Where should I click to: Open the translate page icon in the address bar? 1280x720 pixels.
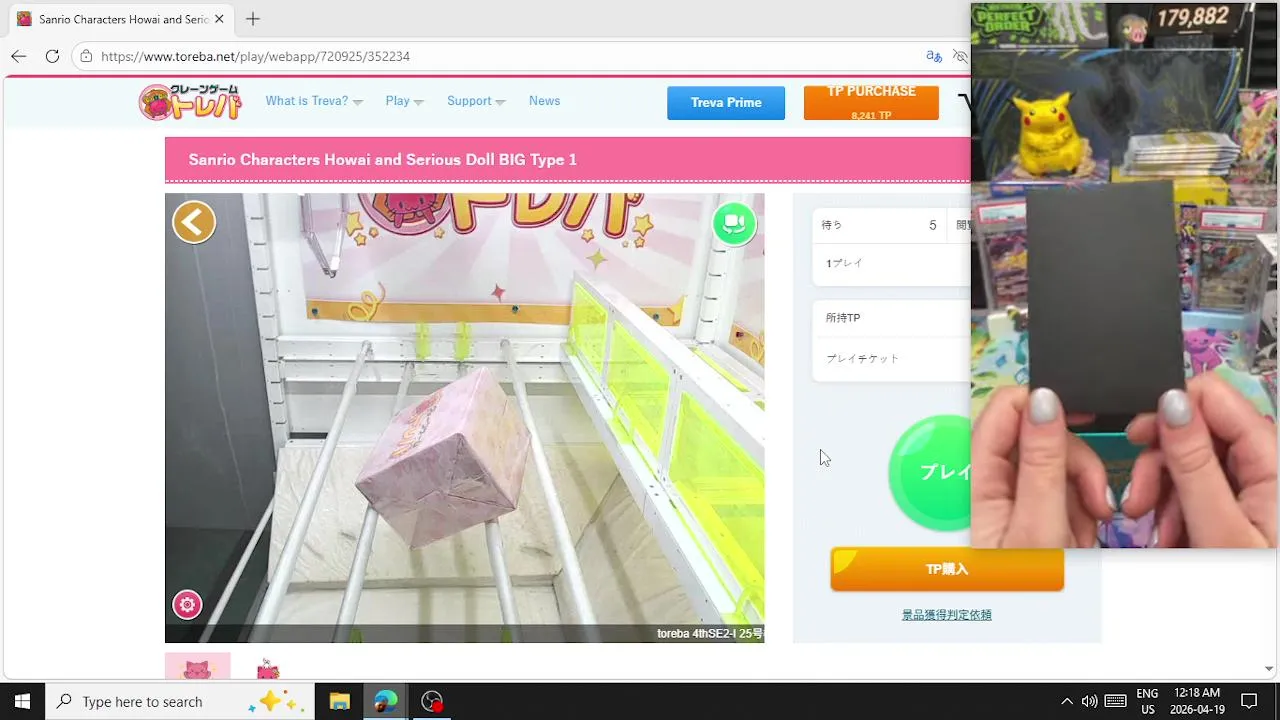[934, 56]
